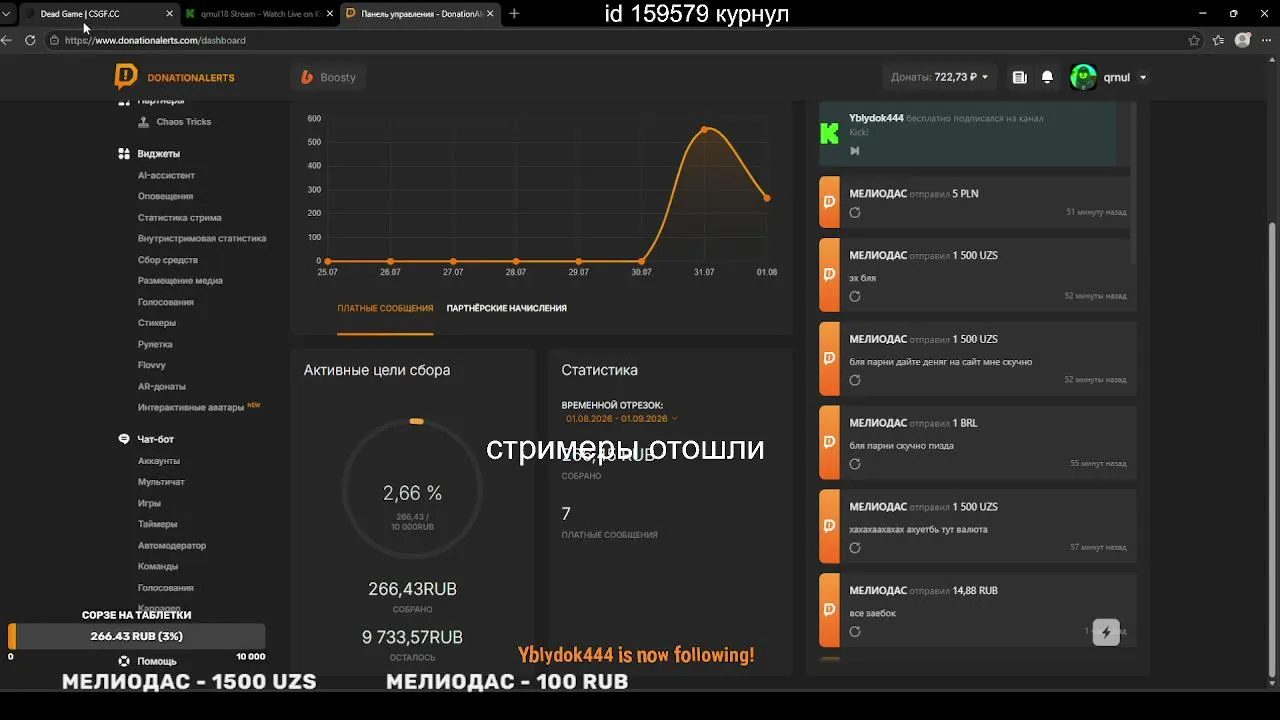Image resolution: width=1280 pixels, height=720 pixels.
Task: Close the qrnul18 Stream tab
Action: coord(329,14)
